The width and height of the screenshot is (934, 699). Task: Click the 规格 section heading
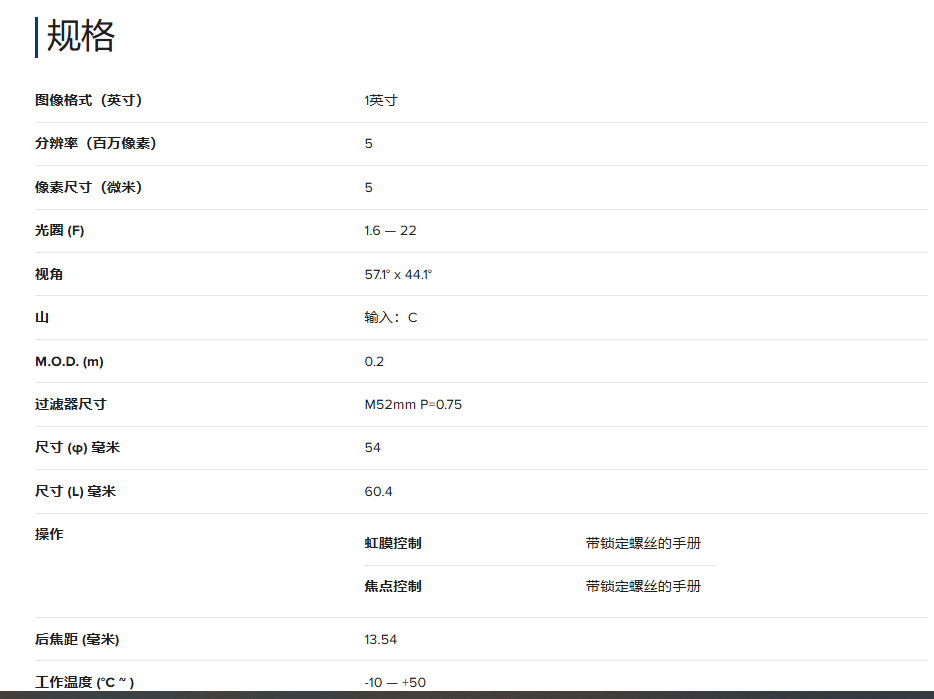point(80,36)
